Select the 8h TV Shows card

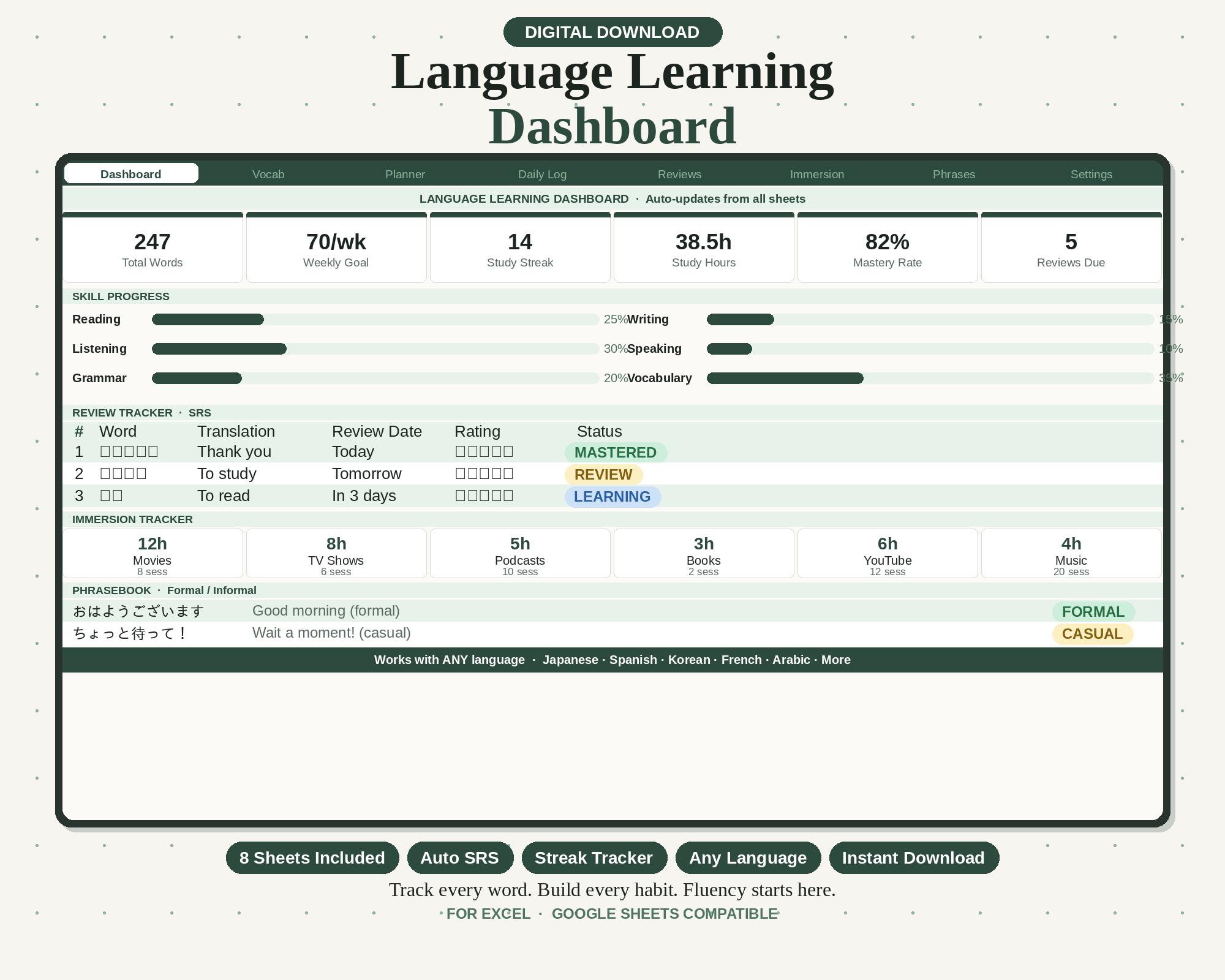[336, 553]
